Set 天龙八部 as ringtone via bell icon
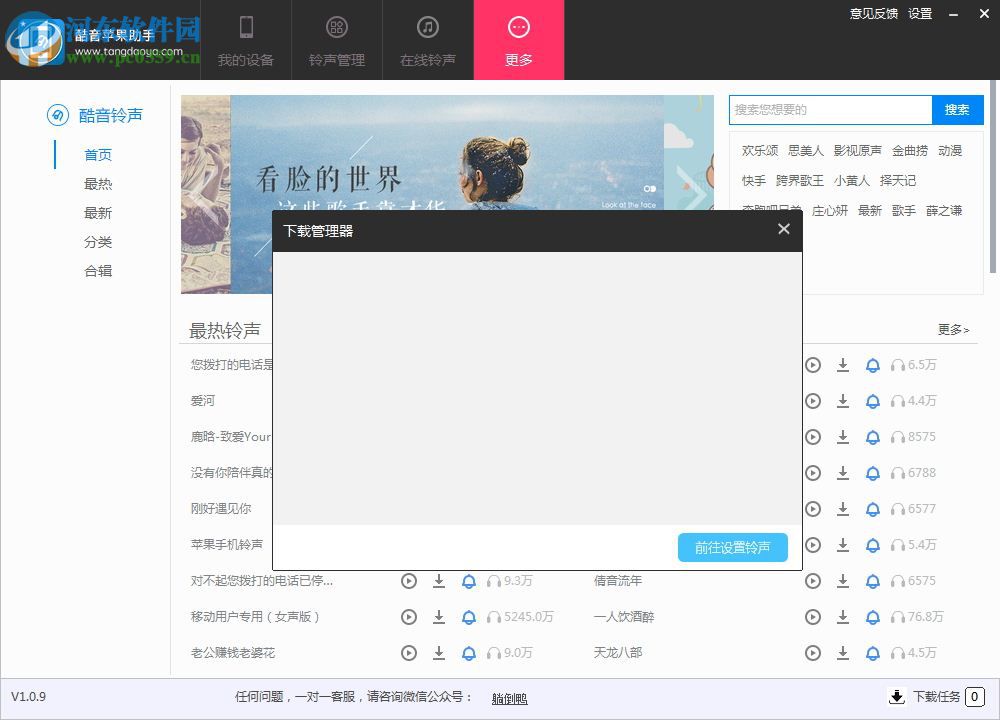Screen dimensions: 1000x720 click(x=873, y=653)
